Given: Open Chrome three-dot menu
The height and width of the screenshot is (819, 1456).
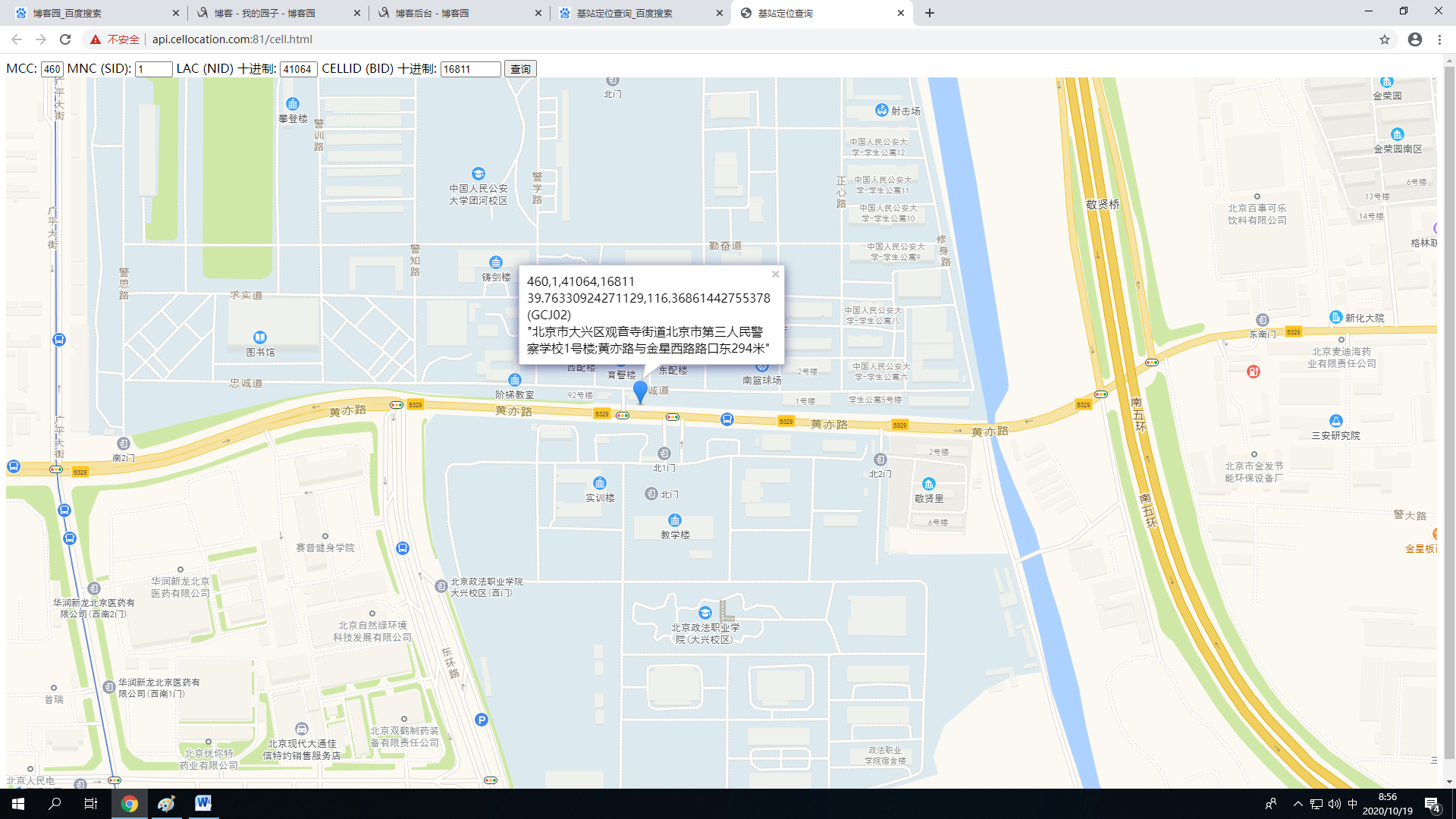Looking at the screenshot, I should coord(1439,39).
